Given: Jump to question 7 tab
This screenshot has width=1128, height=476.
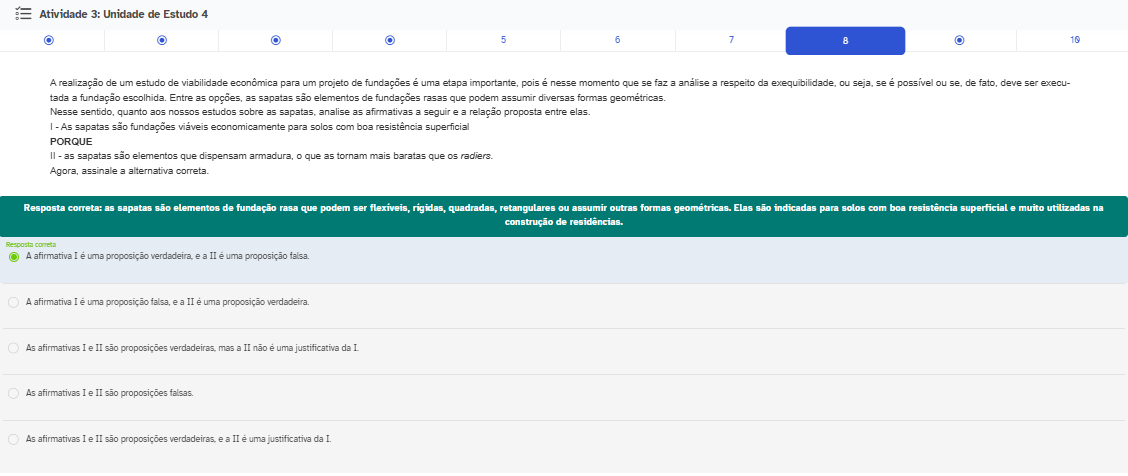Looking at the screenshot, I should (731, 40).
